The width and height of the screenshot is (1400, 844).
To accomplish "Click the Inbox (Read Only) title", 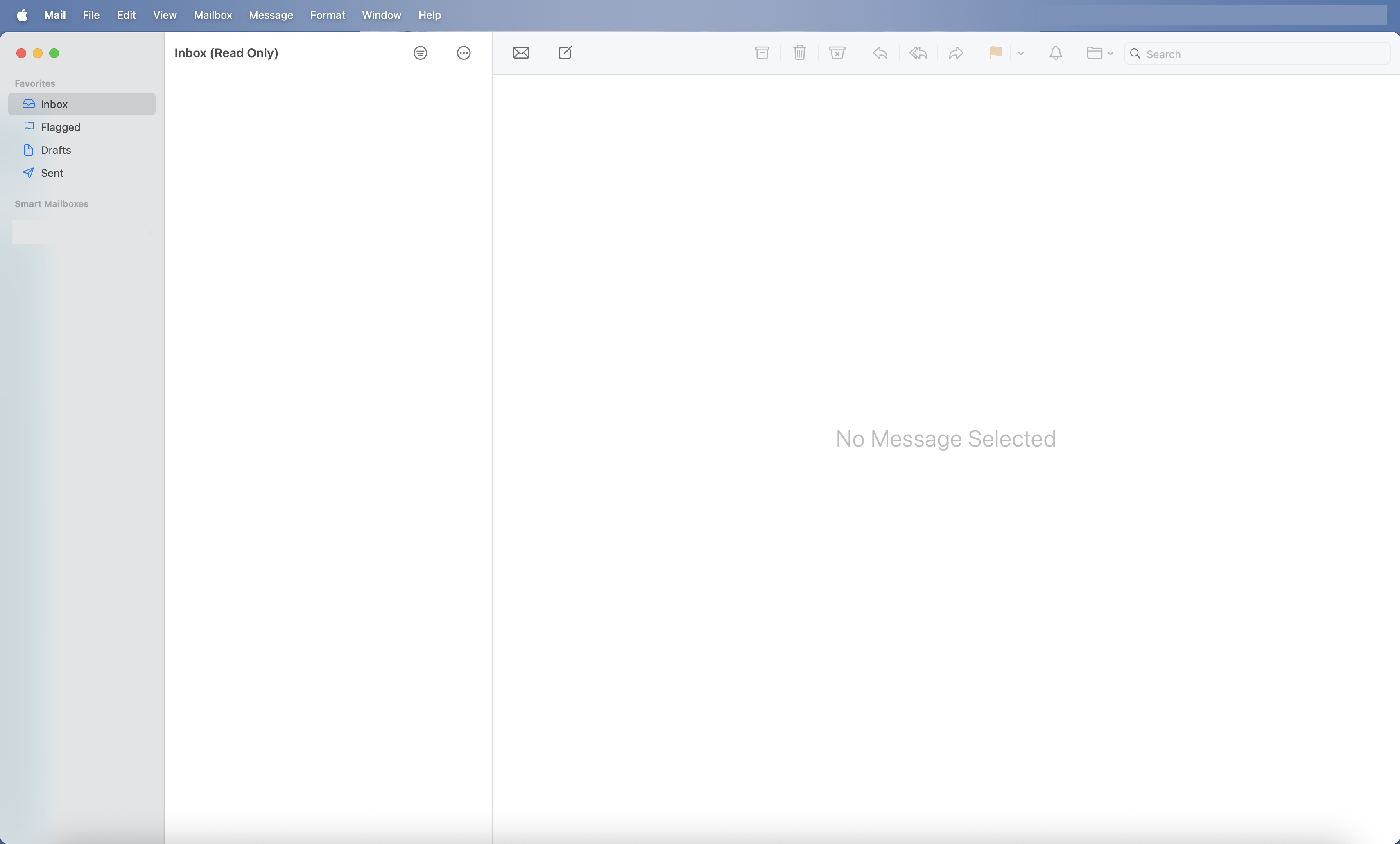I will (x=226, y=53).
